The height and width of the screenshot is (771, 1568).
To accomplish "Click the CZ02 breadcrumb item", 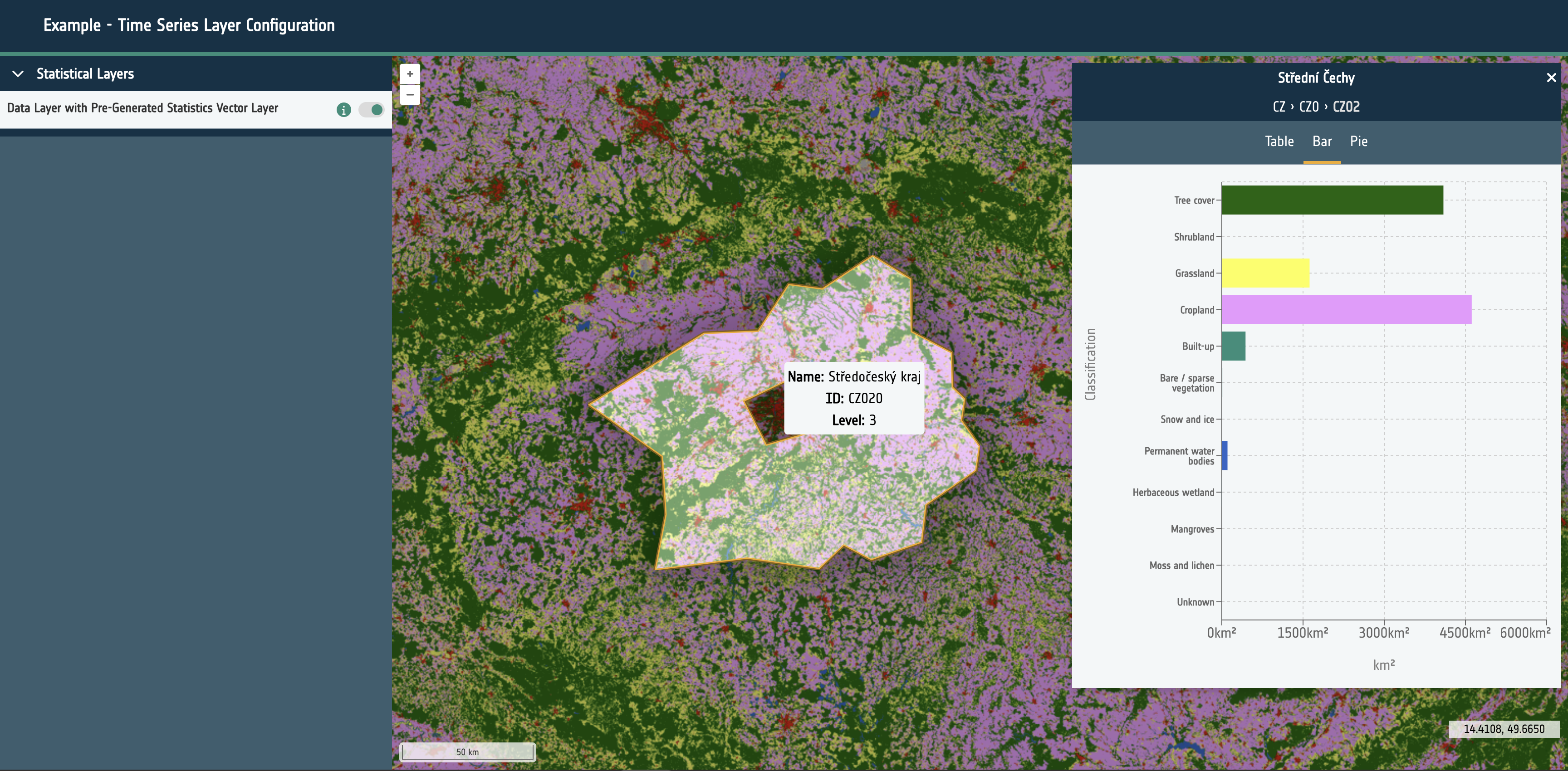I will point(1346,107).
